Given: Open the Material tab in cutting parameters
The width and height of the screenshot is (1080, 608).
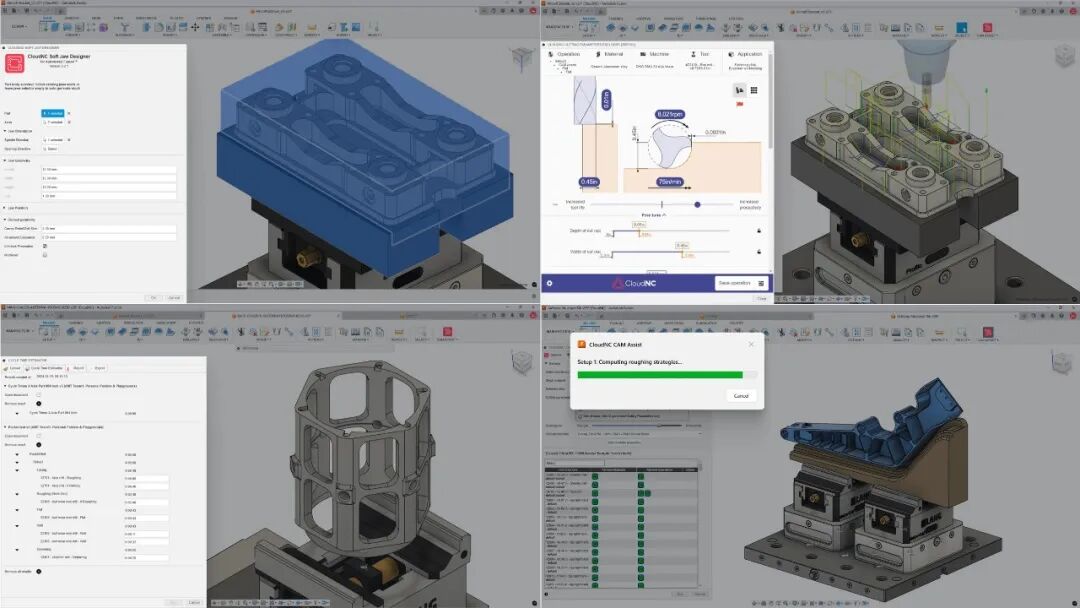Looking at the screenshot, I should (x=609, y=54).
